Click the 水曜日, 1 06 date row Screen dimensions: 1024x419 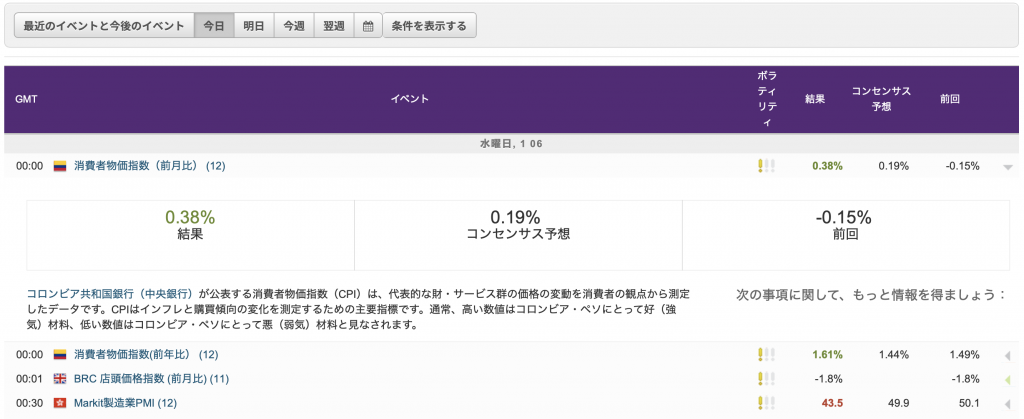[511, 144]
